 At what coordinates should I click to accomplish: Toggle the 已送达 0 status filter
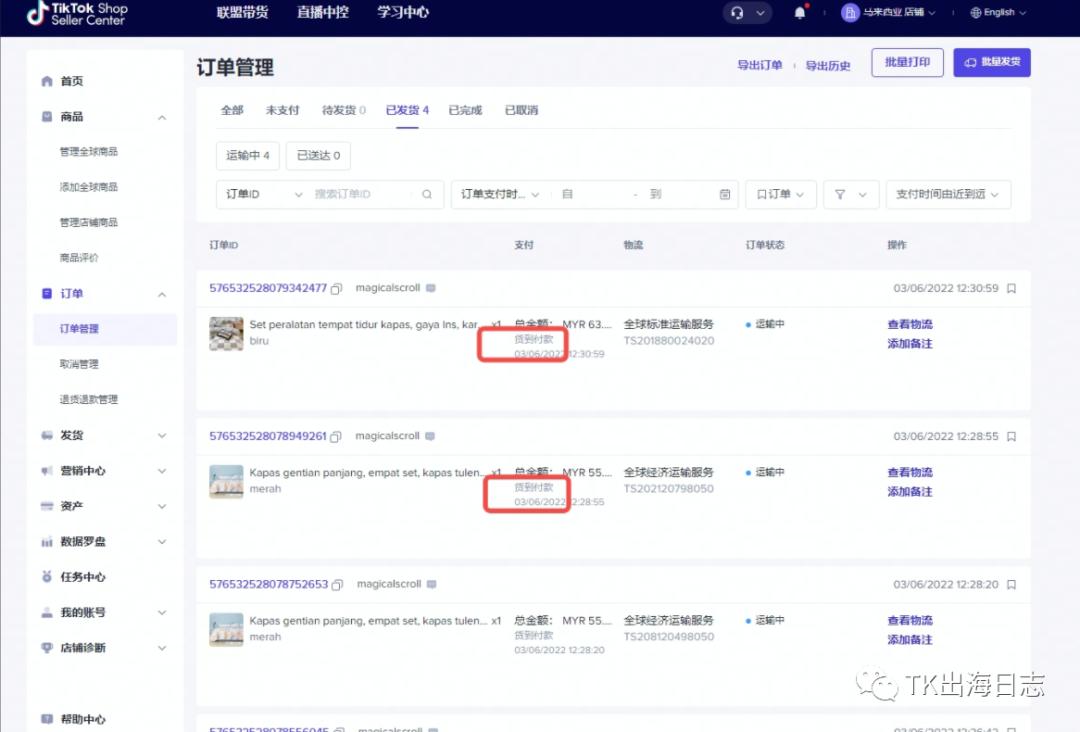(318, 156)
